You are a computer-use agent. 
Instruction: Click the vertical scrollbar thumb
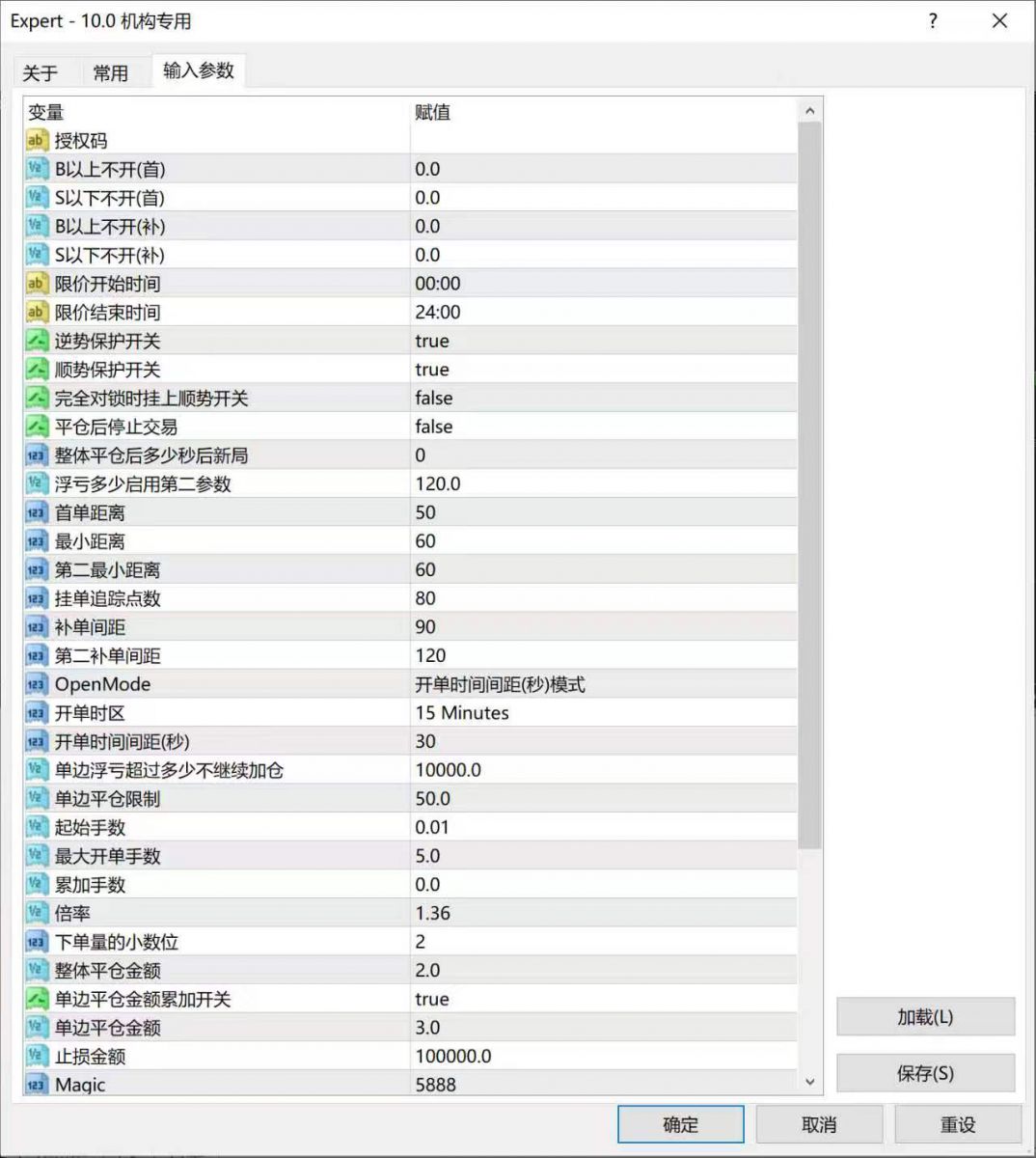tap(810, 485)
